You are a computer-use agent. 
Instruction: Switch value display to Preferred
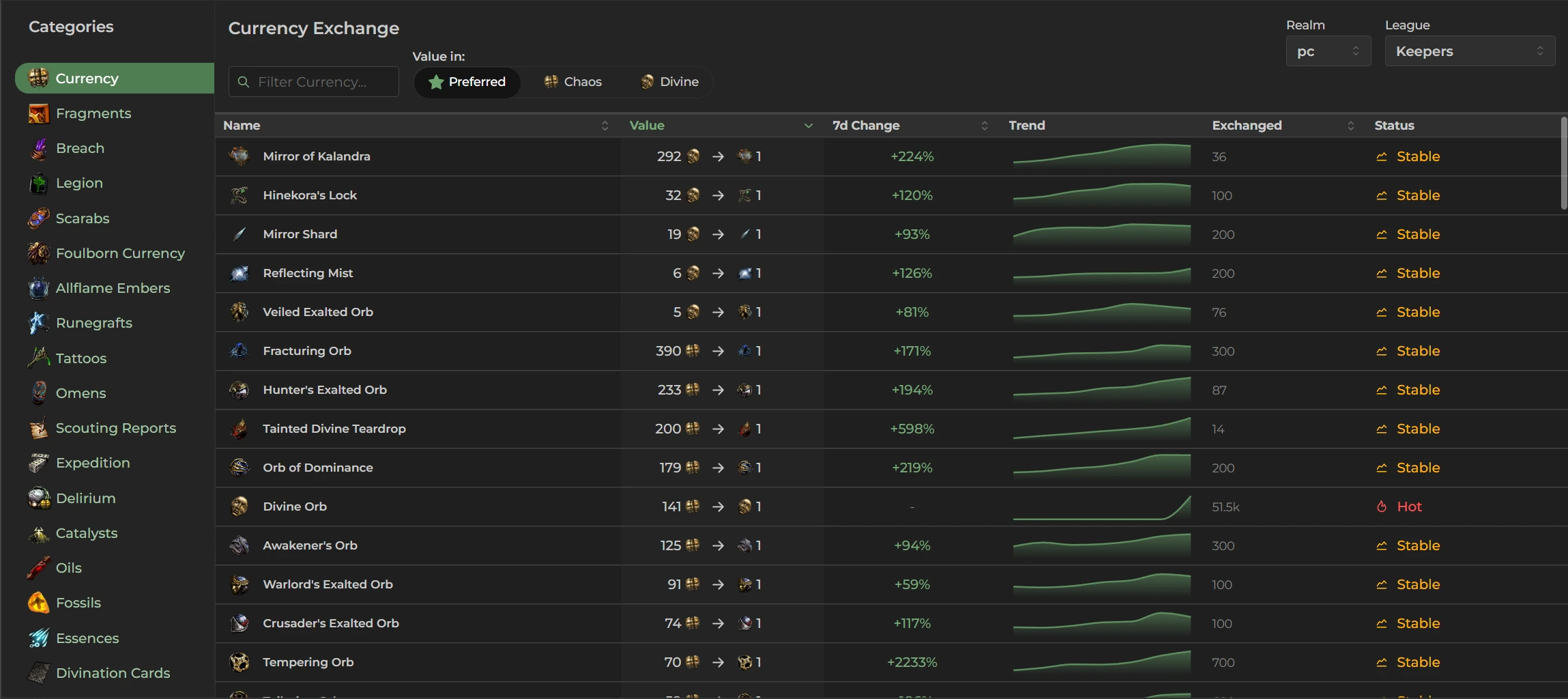tap(467, 82)
